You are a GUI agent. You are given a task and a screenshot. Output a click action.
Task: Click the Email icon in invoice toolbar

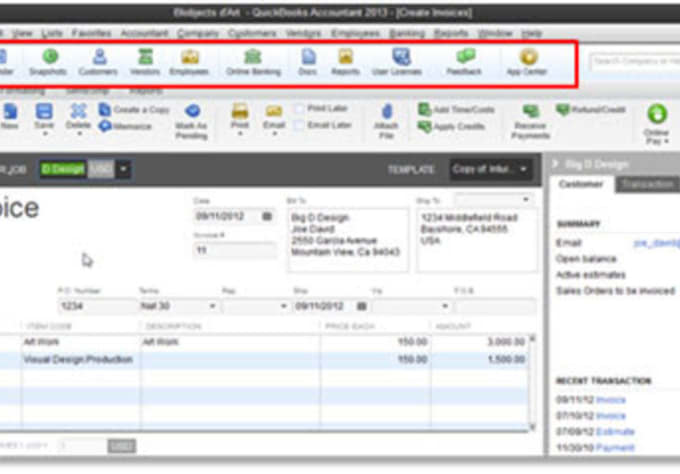pos(274,116)
